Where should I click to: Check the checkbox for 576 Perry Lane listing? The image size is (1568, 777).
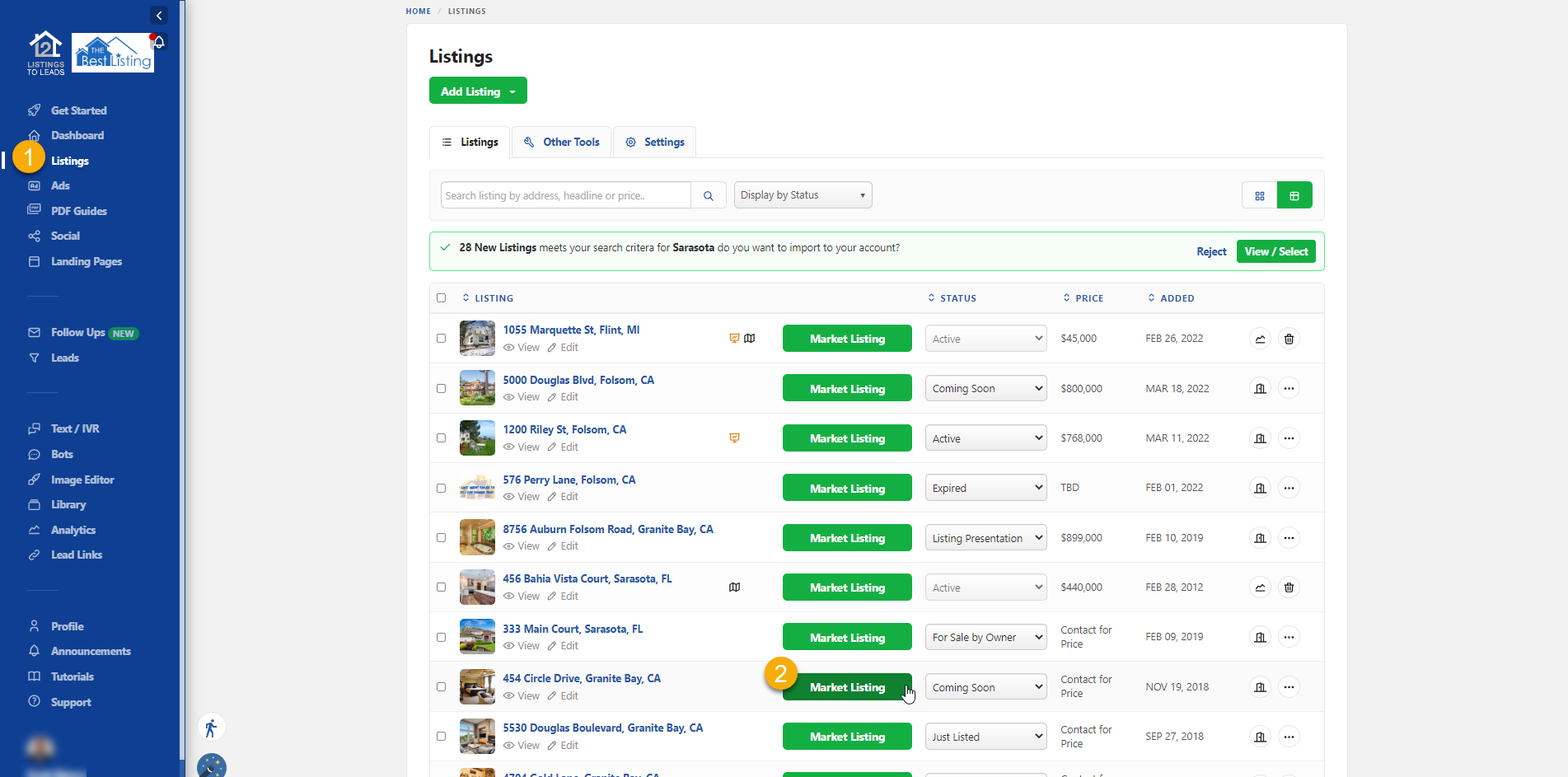click(x=441, y=488)
